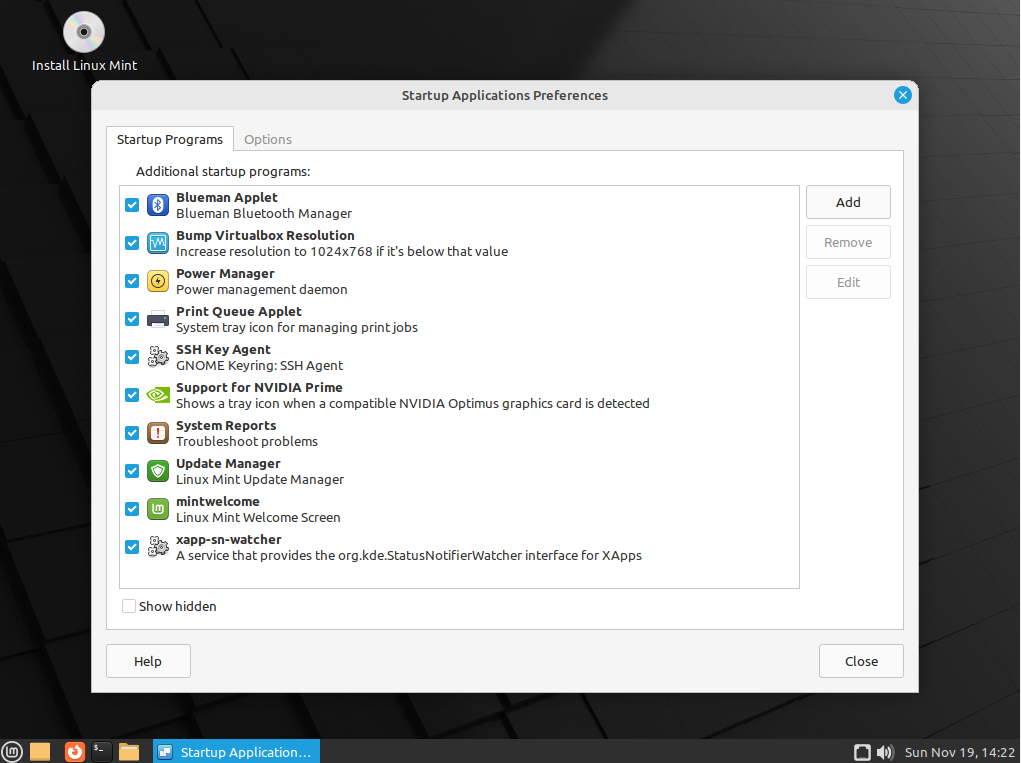This screenshot has height=763, width=1021.
Task: Uncheck the Print Queue Applet checkbox
Action: (132, 319)
